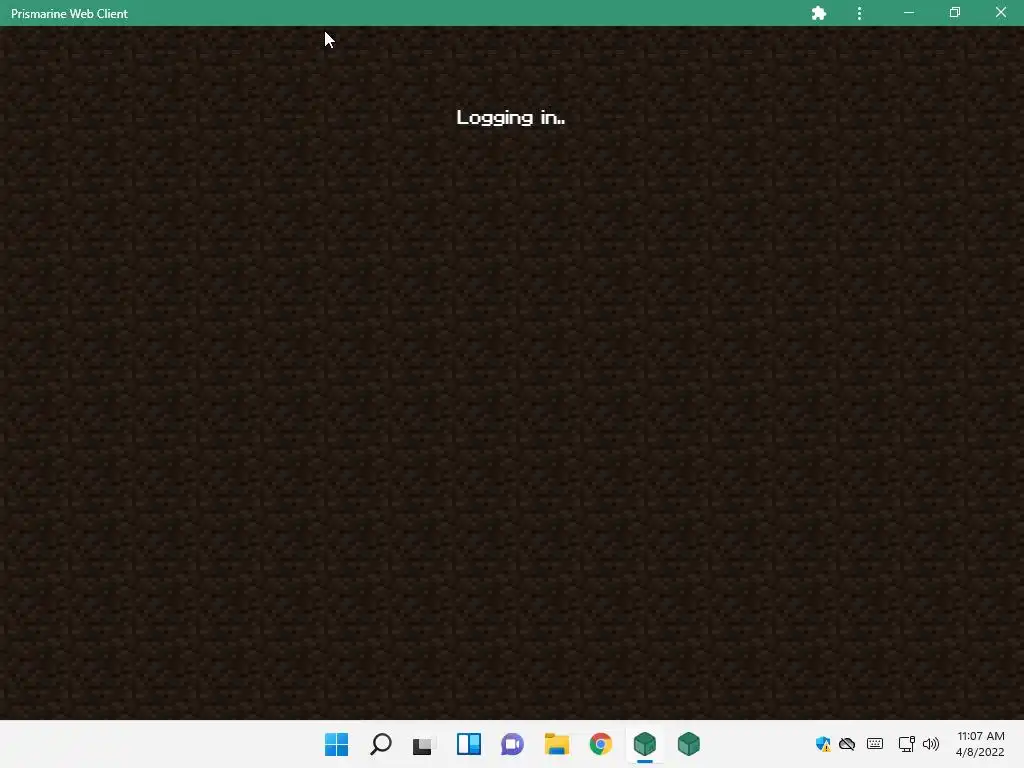This screenshot has width=1024, height=768.
Task: Restore down the Prismarine Web Client window
Action: pyautogui.click(x=955, y=13)
